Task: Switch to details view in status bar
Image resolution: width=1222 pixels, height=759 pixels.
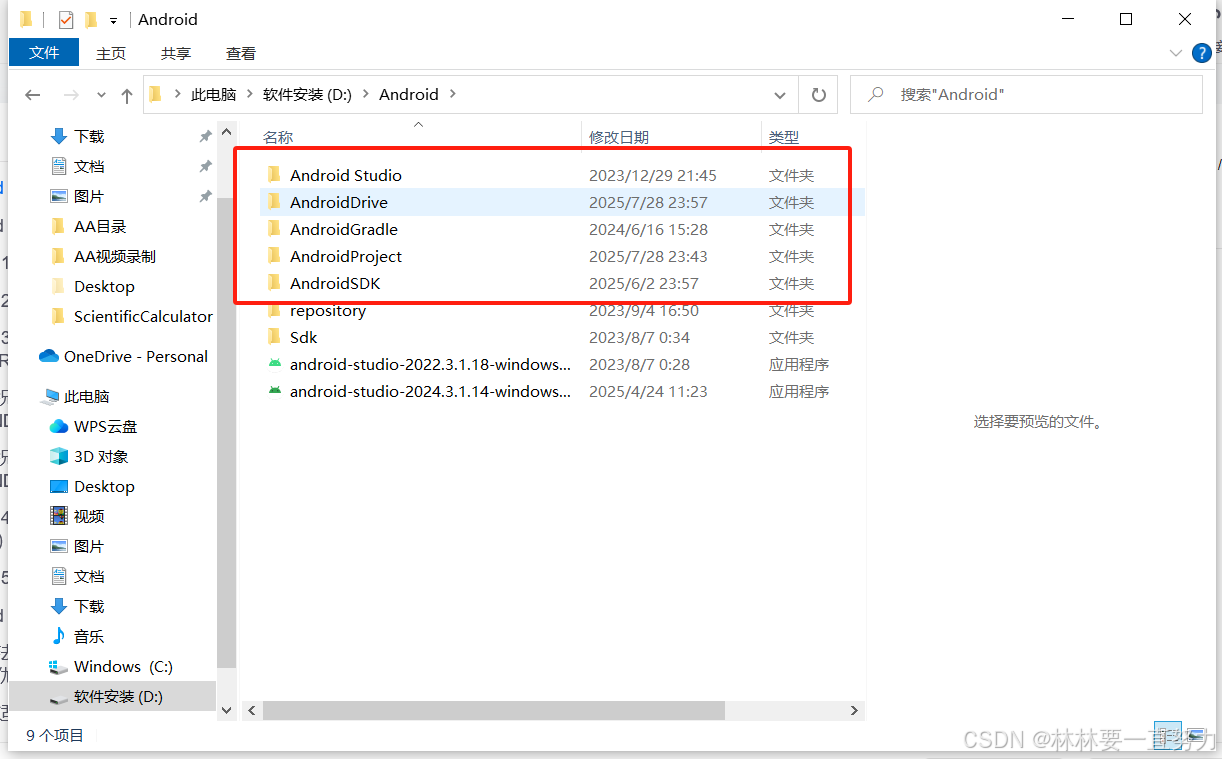Action: (x=1167, y=735)
